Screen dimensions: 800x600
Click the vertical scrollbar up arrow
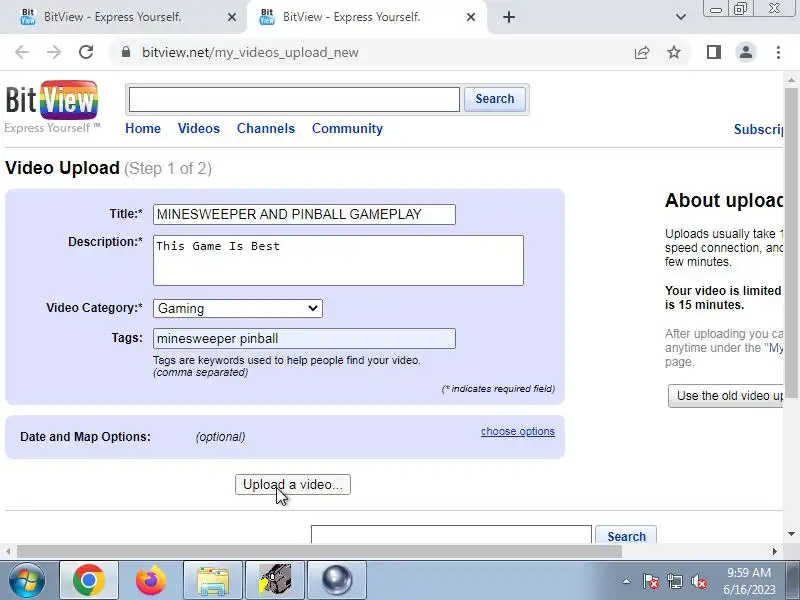[x=791, y=80]
